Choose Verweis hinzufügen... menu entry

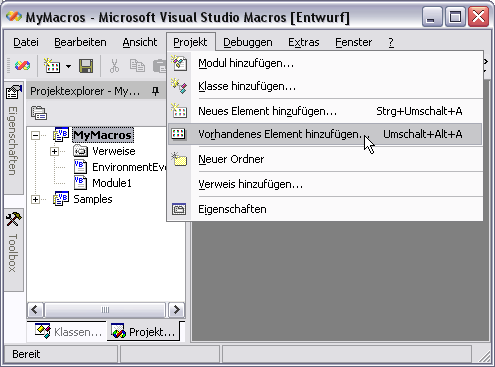click(325, 184)
